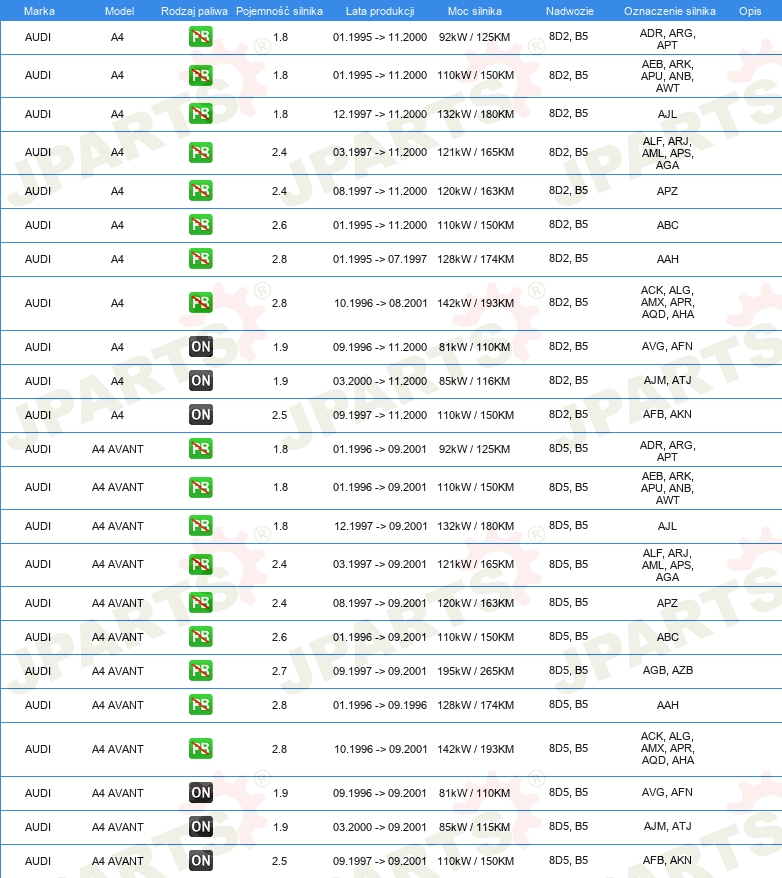Click the Opis column header
This screenshot has width=782, height=878.
point(750,11)
